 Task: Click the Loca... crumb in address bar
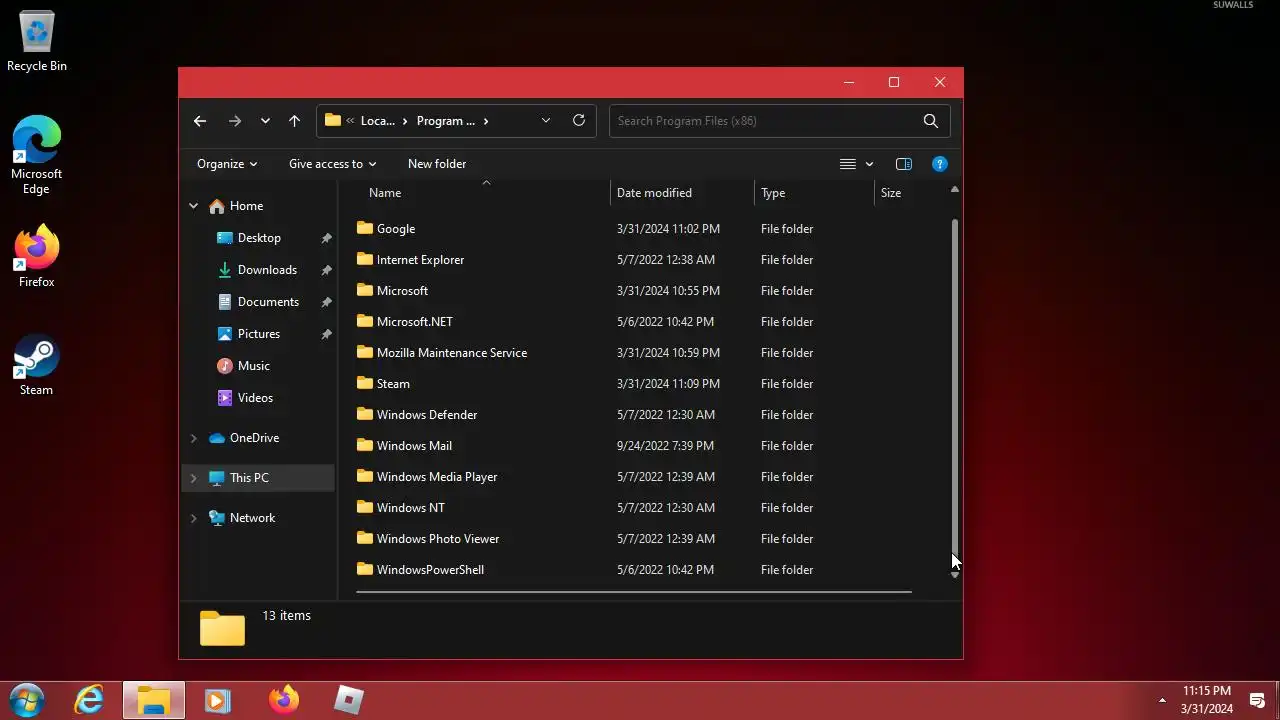tap(378, 121)
